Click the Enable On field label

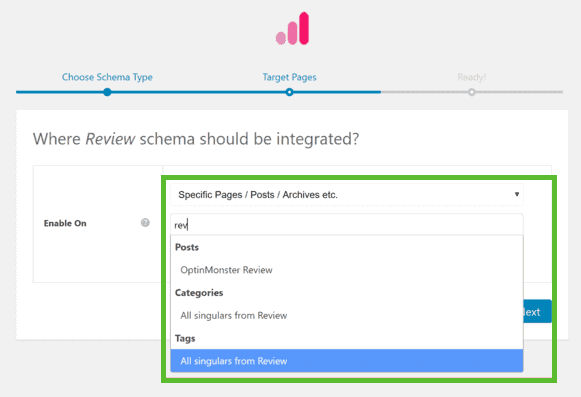[x=65, y=223]
